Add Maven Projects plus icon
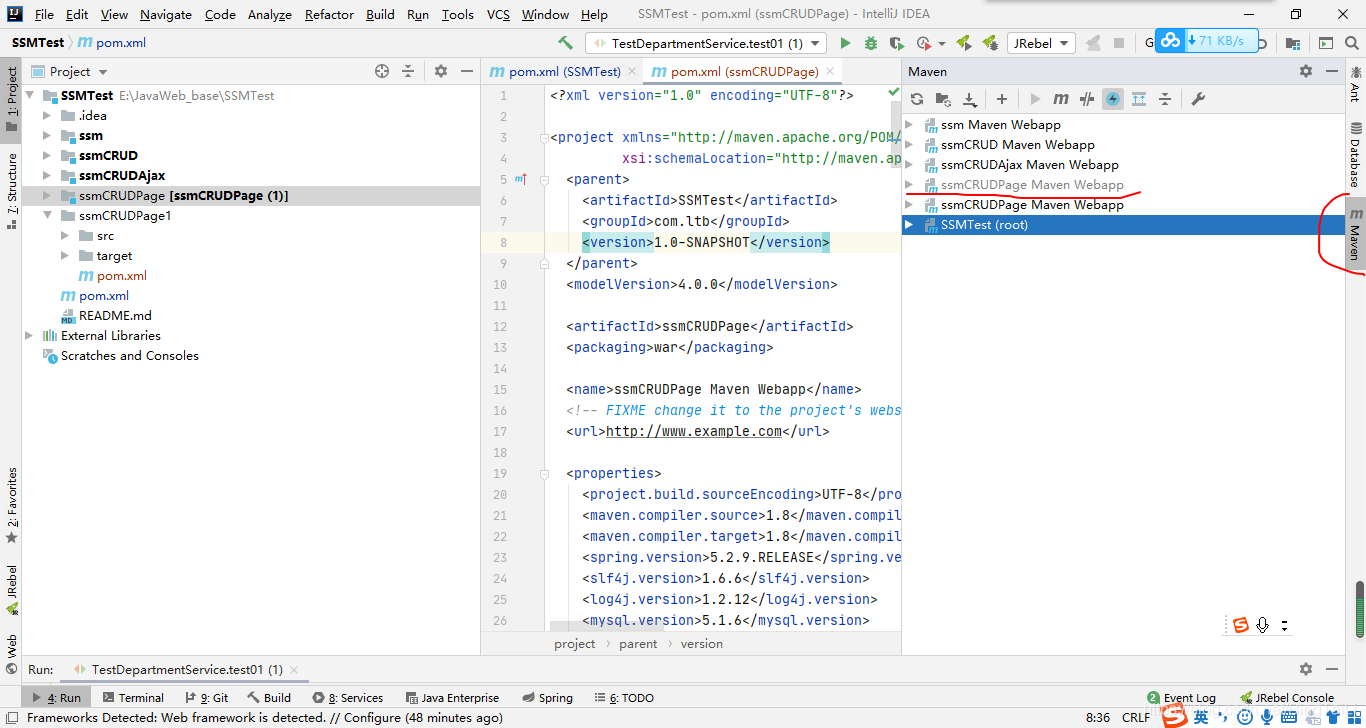Image resolution: width=1366 pixels, height=728 pixels. 1002,99
